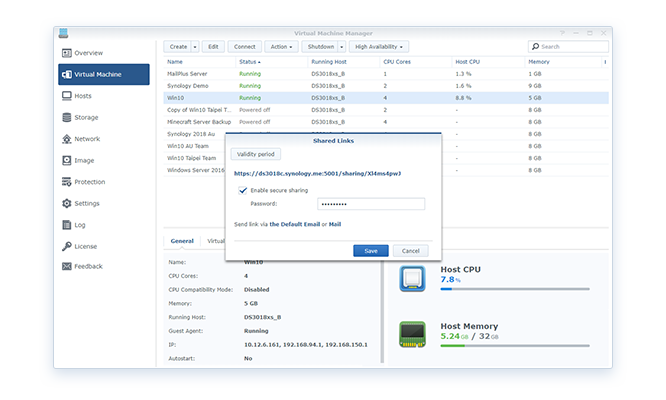Open the Action dropdown menu
The image size is (666, 400).
pos(281,47)
